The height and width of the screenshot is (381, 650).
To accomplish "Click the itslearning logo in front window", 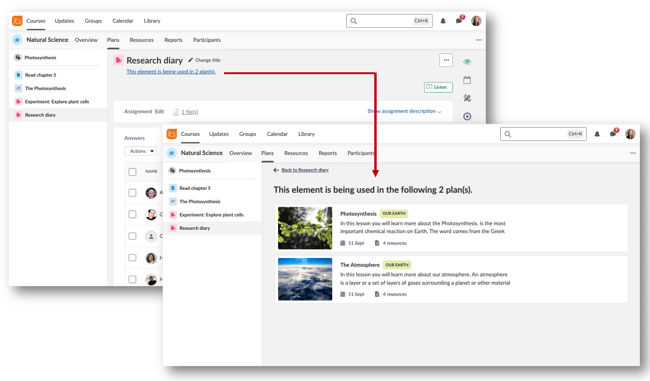I will [172, 134].
